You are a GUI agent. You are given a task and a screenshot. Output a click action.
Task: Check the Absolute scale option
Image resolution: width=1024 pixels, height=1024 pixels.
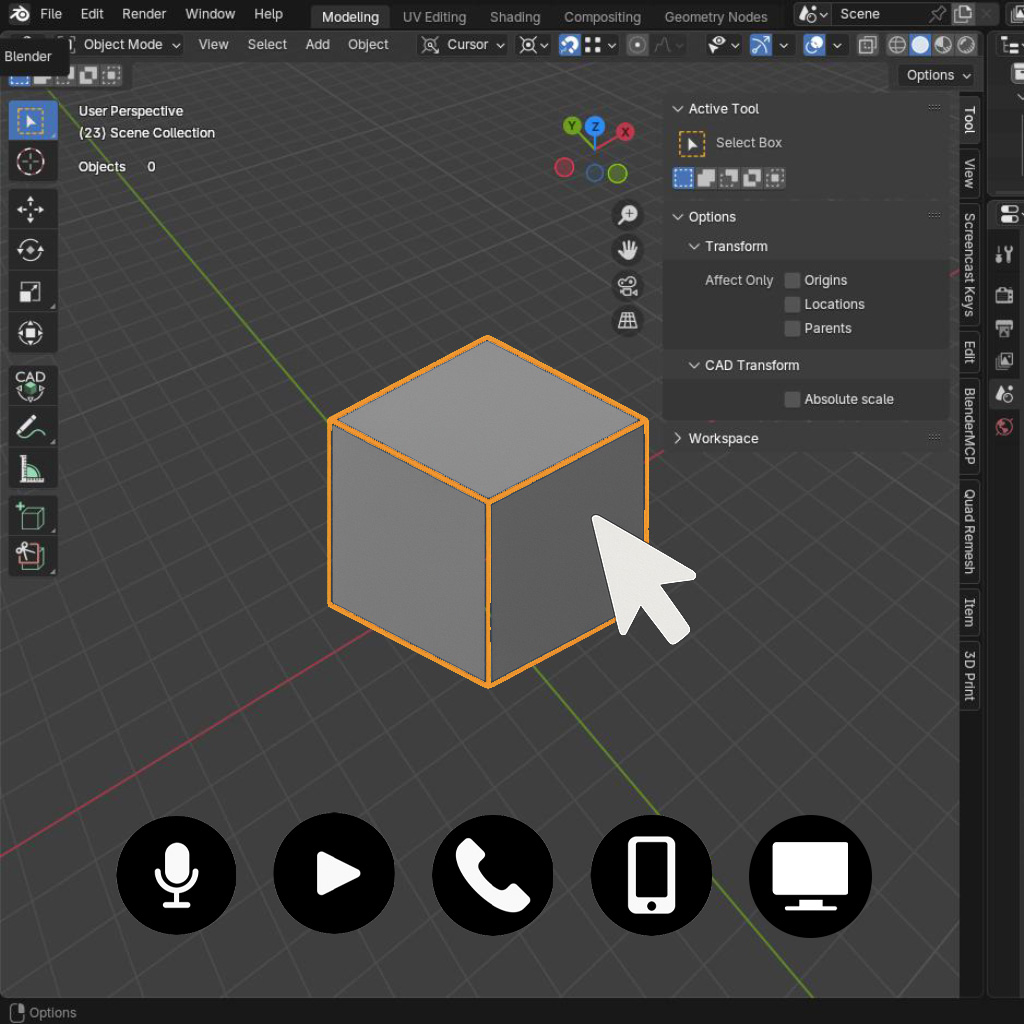(792, 399)
